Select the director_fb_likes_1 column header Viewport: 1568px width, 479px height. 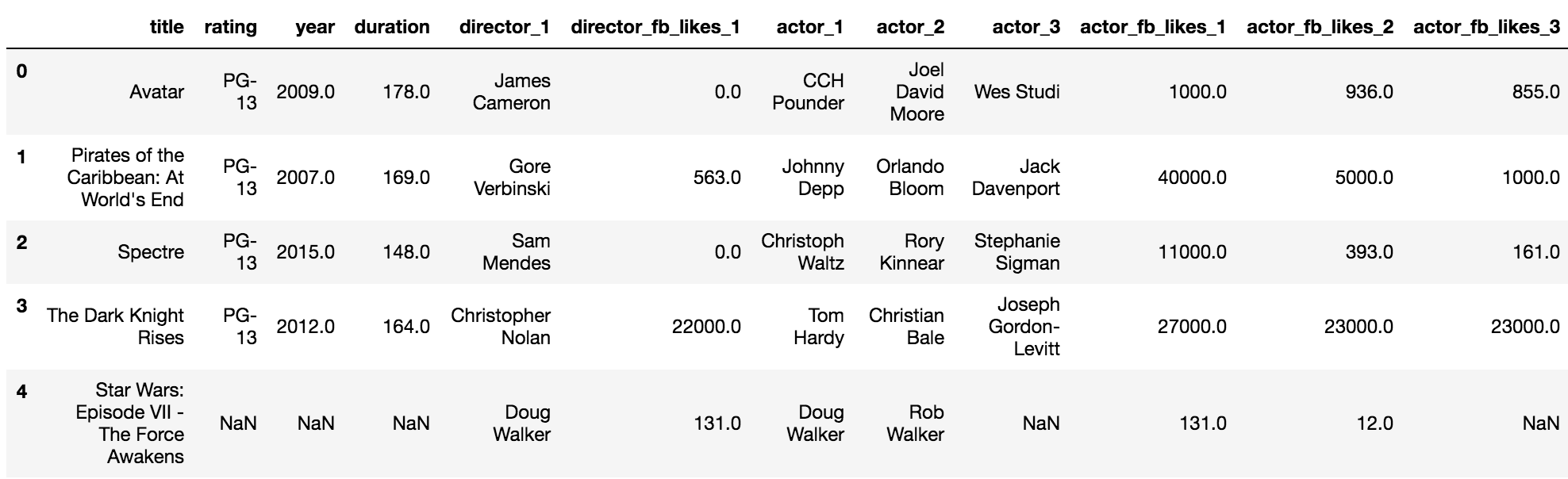[655, 27]
